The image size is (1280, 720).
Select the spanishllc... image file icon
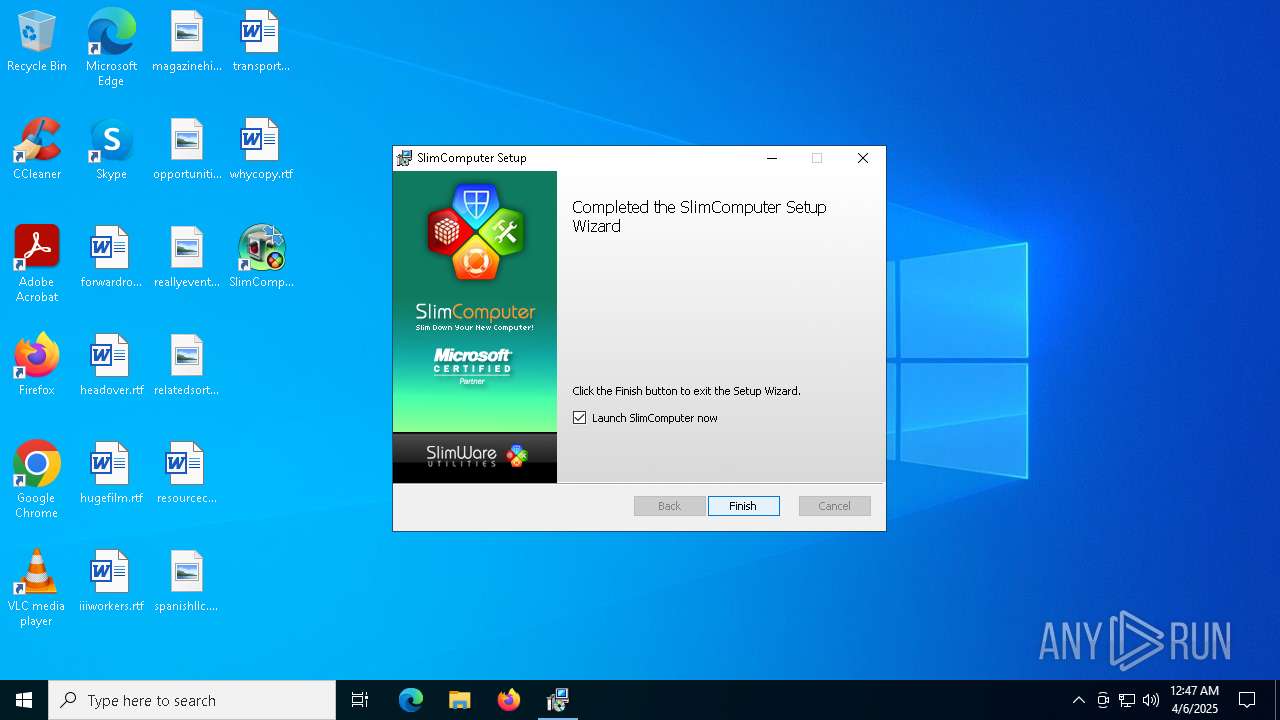[x=187, y=581]
